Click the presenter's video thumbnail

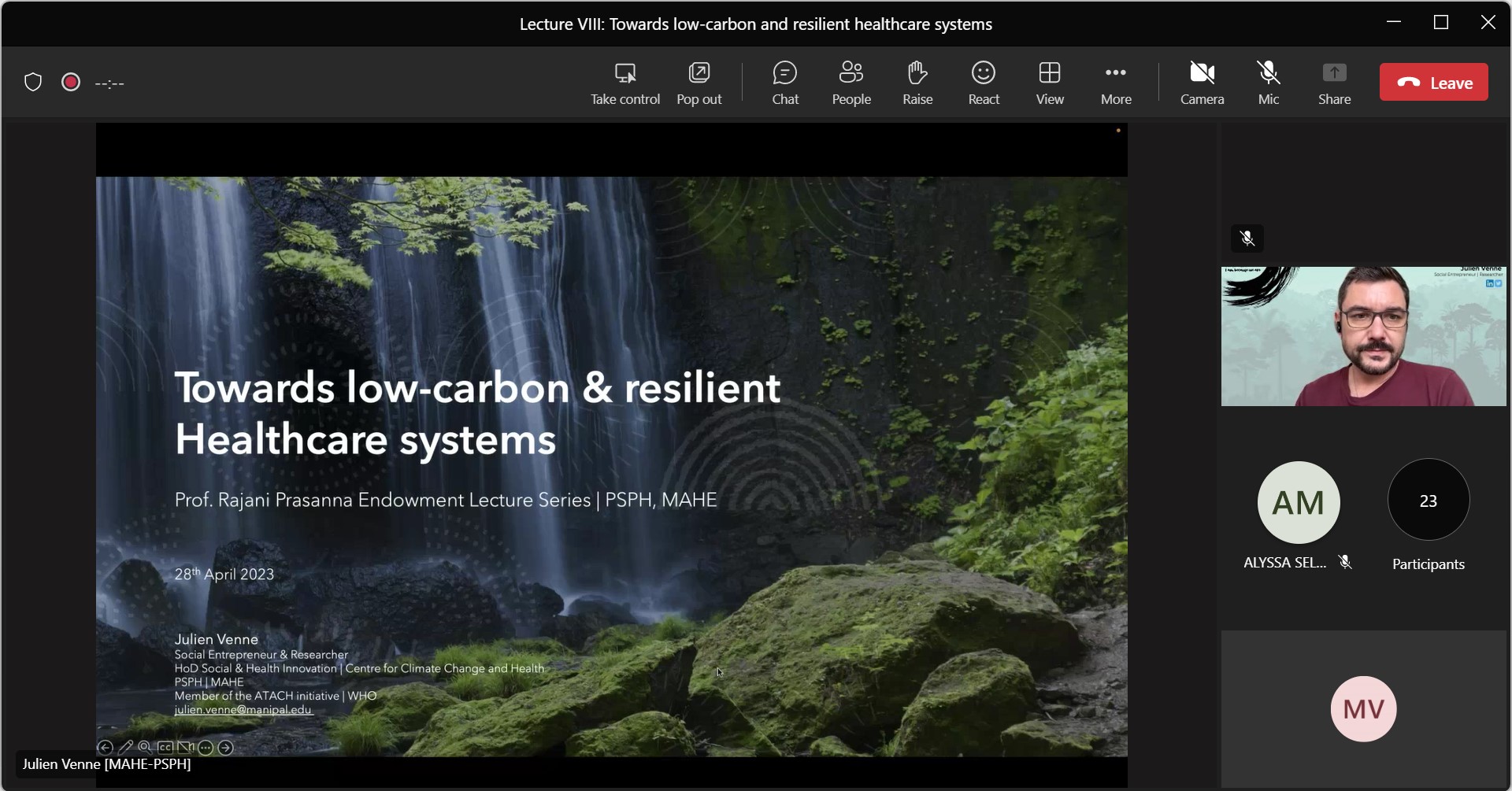[x=1363, y=336]
